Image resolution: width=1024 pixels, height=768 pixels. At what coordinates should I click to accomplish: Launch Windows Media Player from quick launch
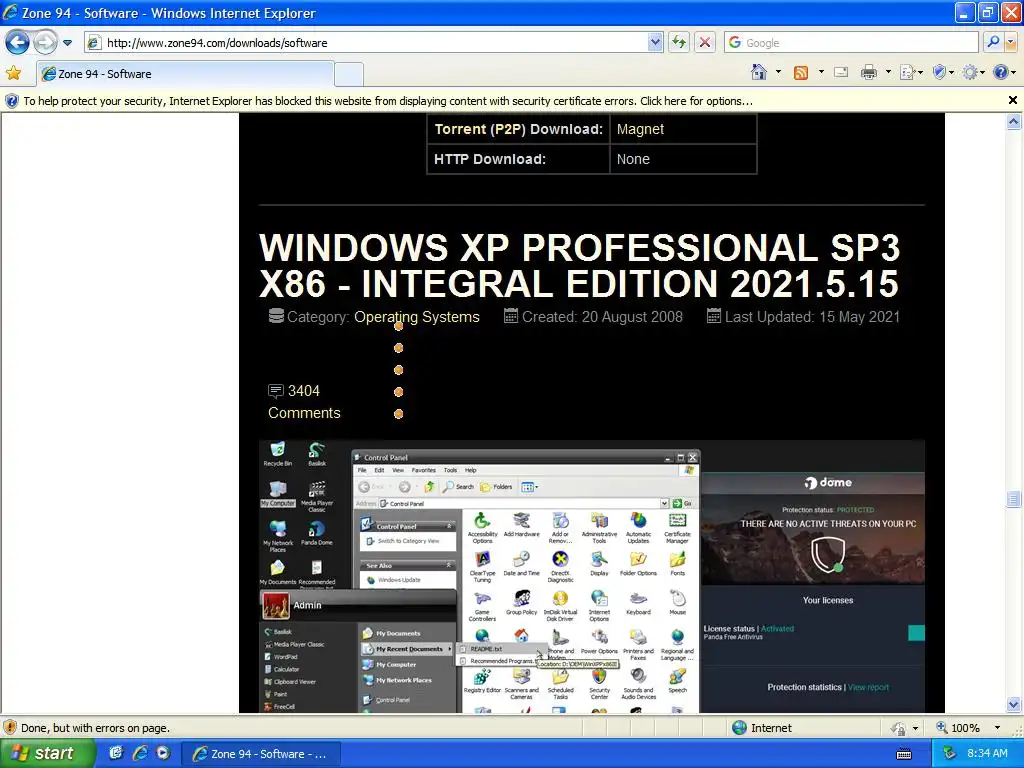[x=163, y=754]
